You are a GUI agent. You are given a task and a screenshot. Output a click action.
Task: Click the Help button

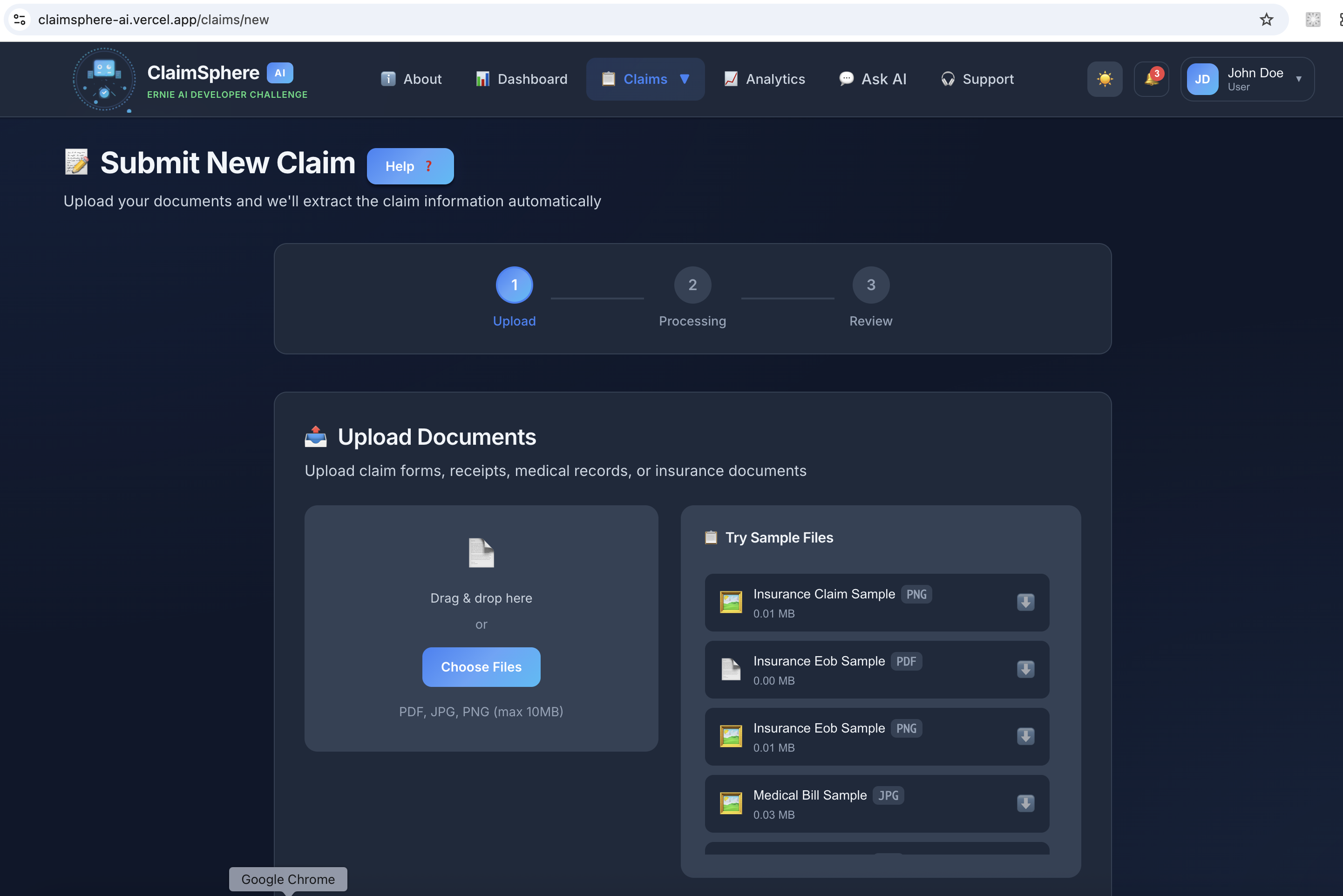pos(410,166)
